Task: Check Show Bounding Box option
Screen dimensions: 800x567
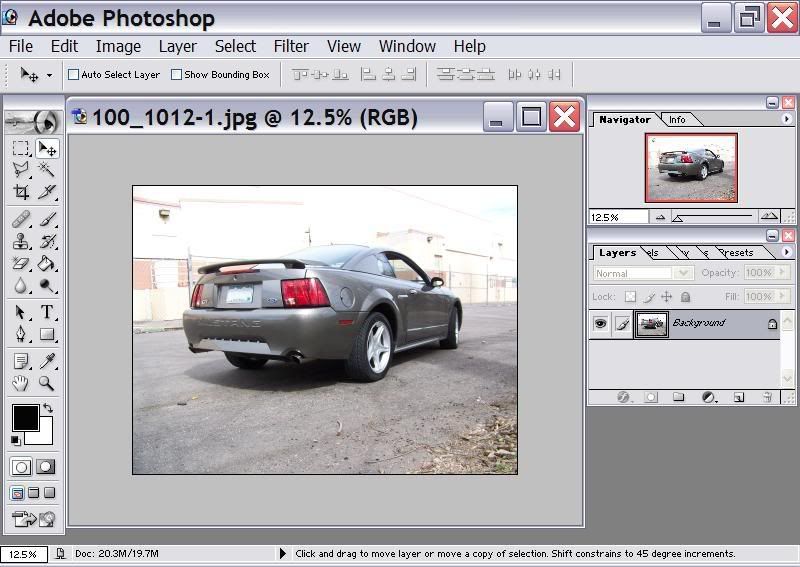Action: tap(177, 75)
